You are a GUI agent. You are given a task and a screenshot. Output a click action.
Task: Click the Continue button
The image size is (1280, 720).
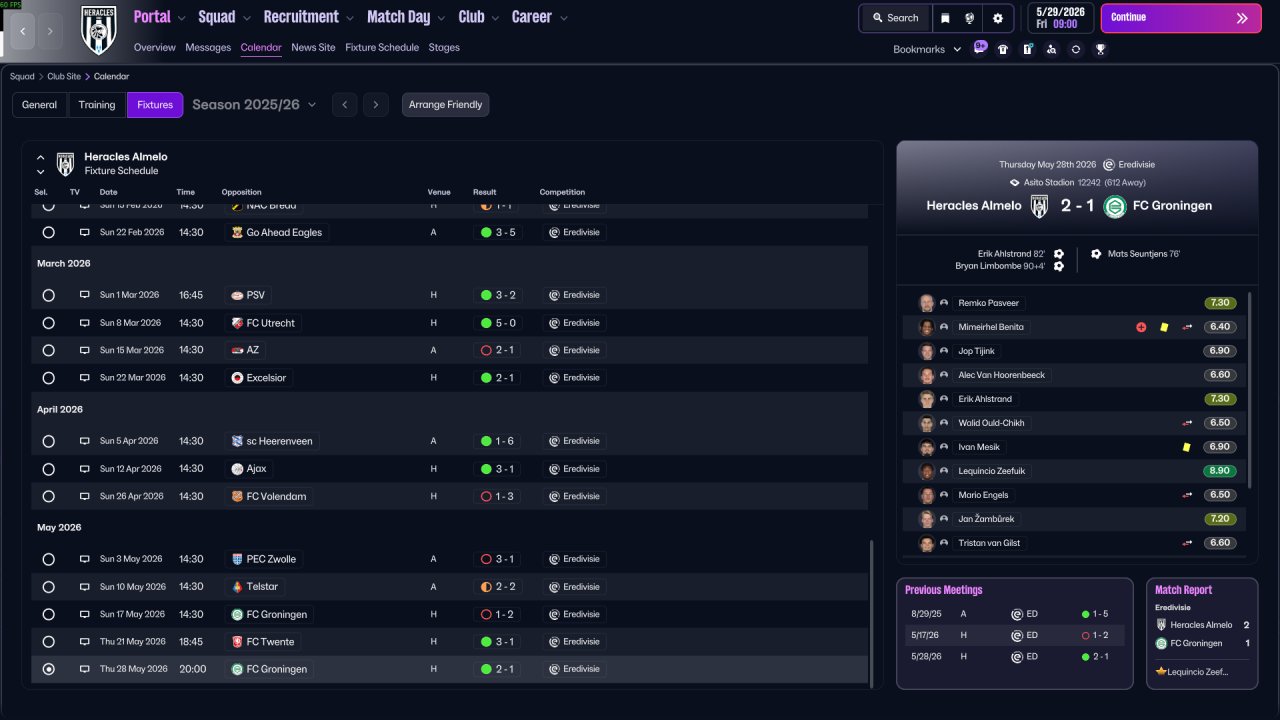[1181, 18]
